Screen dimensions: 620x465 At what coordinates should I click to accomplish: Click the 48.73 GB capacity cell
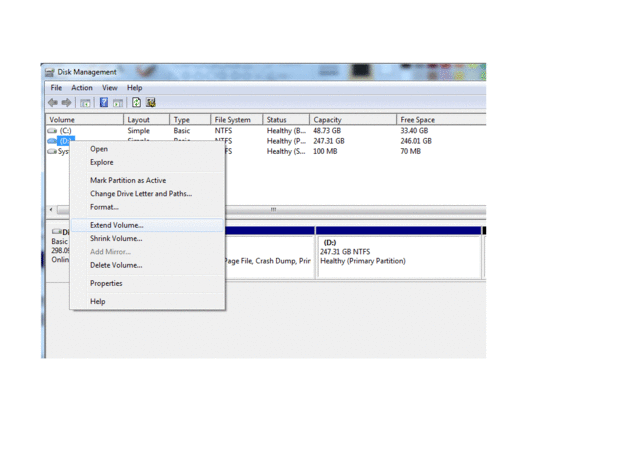click(x=327, y=130)
